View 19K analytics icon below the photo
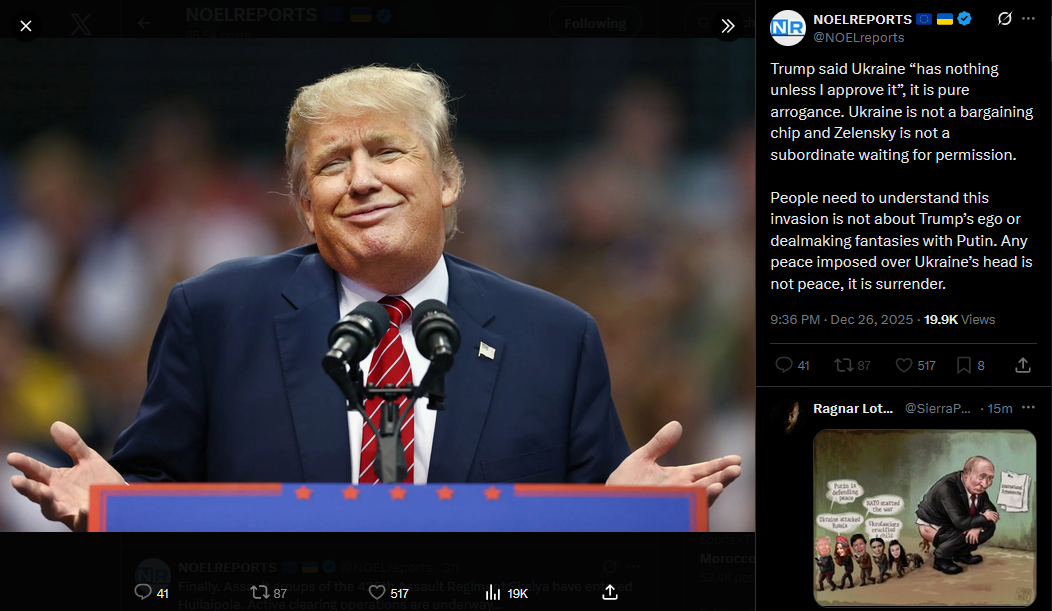 tap(493, 592)
